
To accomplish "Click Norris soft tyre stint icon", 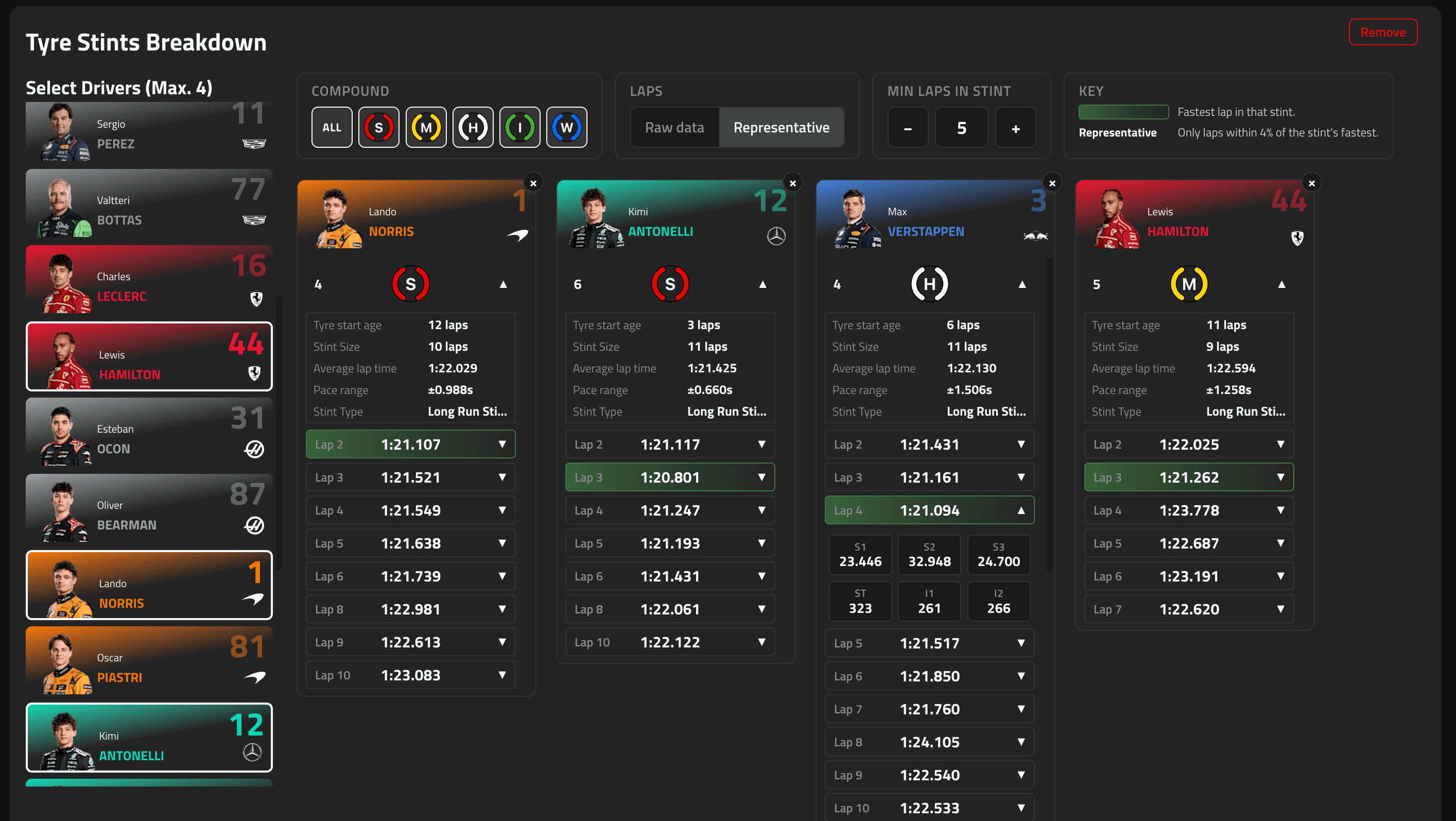I will click(x=410, y=284).
